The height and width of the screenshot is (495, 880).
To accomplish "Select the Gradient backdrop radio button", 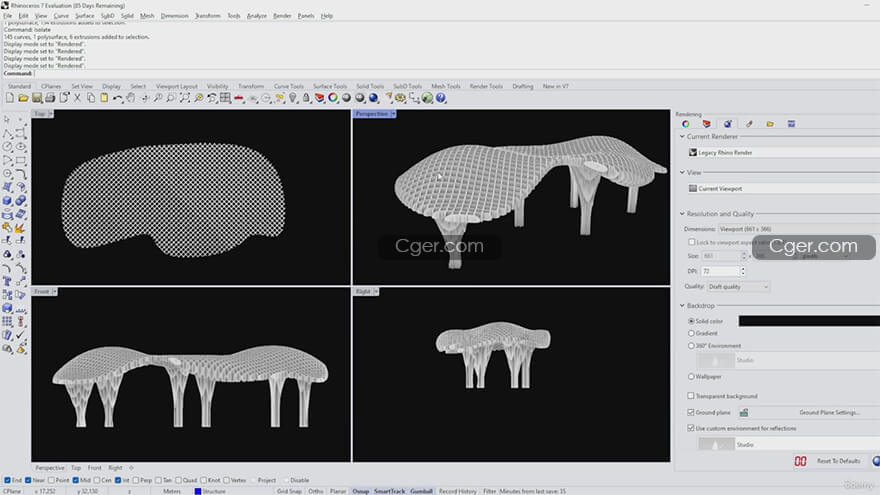I will pos(692,333).
